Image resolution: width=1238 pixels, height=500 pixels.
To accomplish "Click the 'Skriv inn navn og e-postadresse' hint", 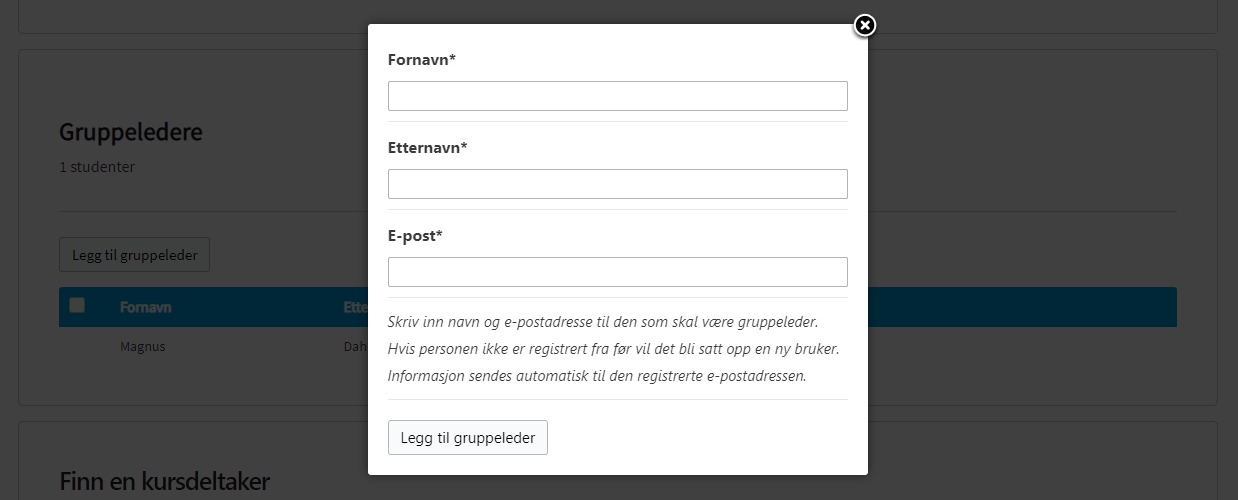I will [602, 322].
